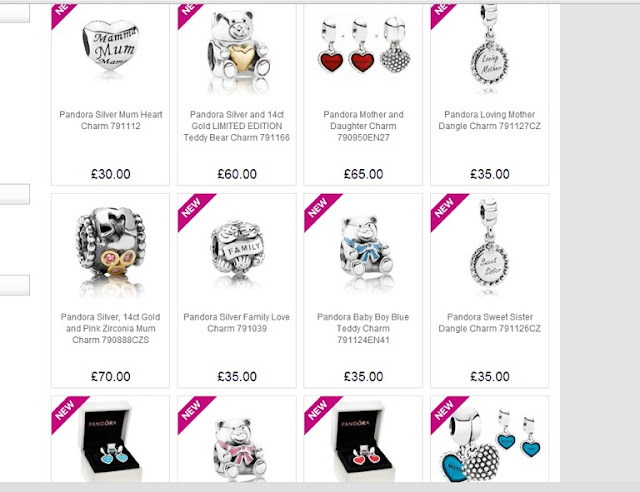Image resolution: width=640 pixels, height=492 pixels.
Task: Click Pandora Mother and Daughter Charm 790950EN27 title
Action: click(x=363, y=126)
